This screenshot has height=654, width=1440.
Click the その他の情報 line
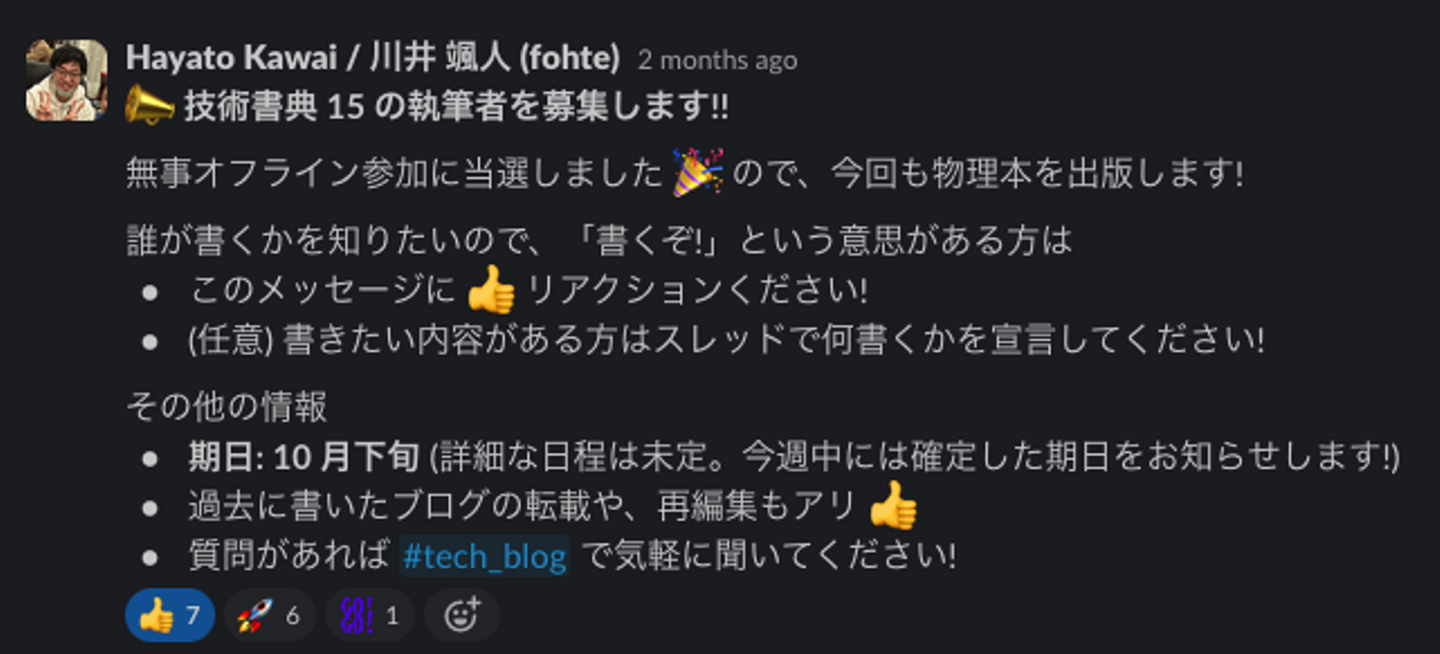227,407
